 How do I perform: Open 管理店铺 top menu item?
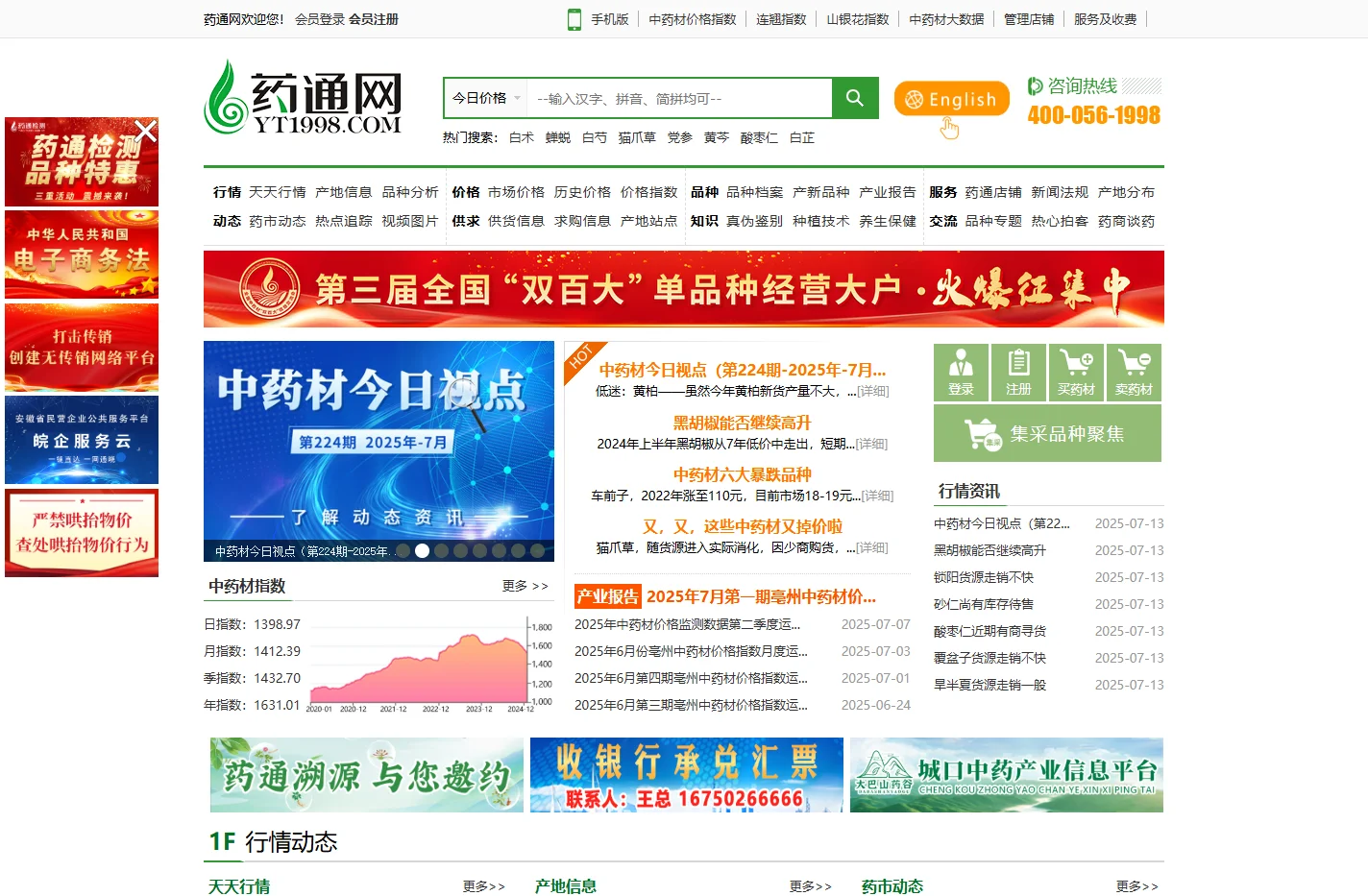[1029, 19]
